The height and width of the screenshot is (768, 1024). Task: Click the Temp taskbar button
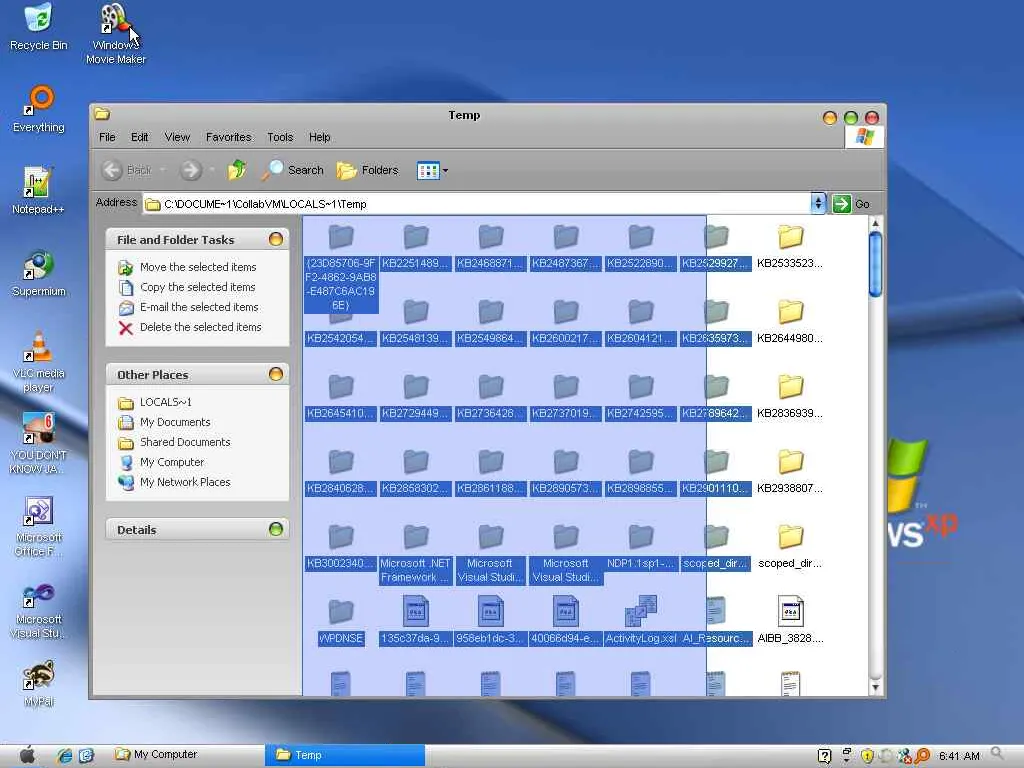[345, 755]
